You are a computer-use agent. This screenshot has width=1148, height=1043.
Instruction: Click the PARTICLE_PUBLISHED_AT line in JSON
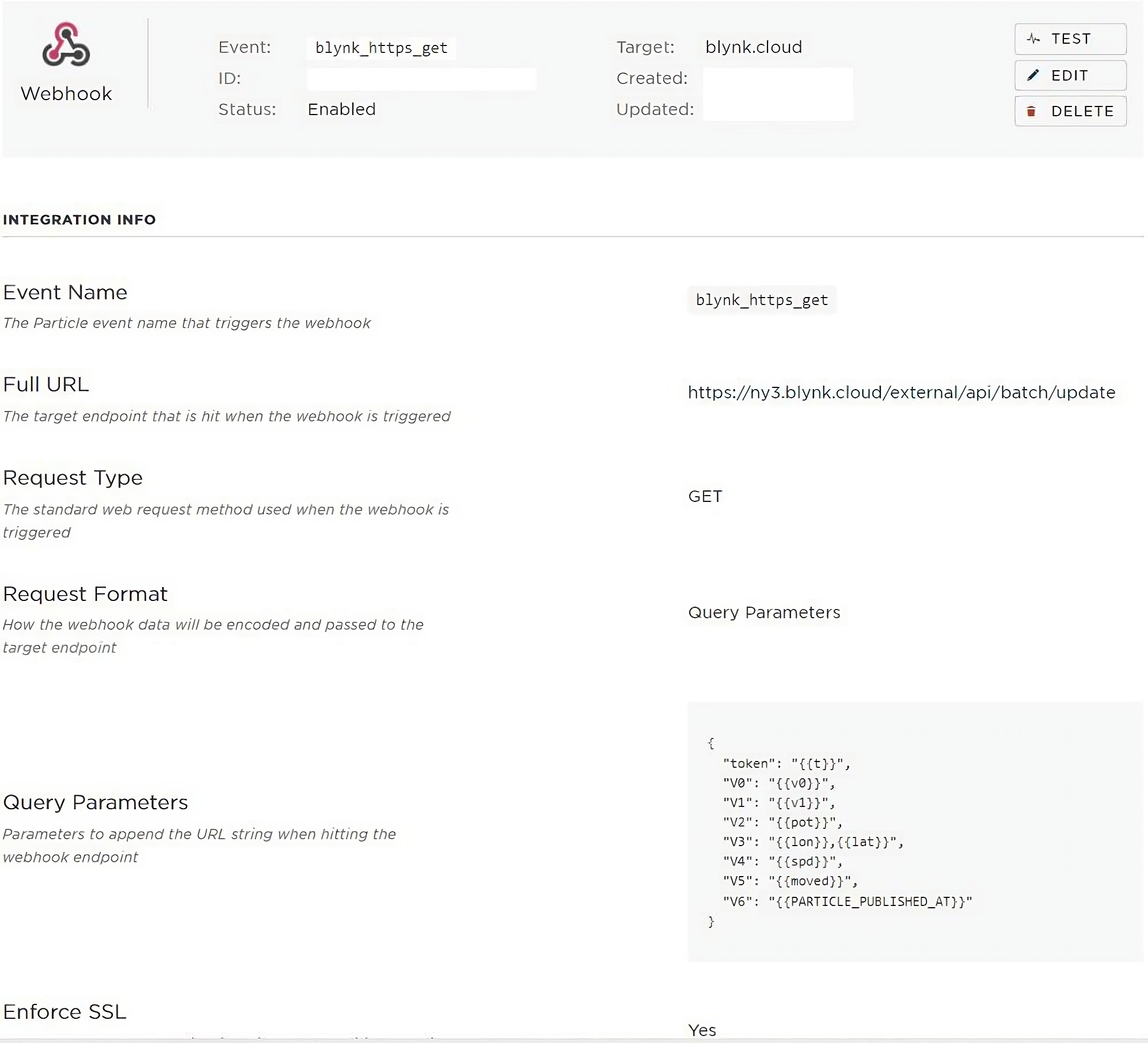point(847,901)
